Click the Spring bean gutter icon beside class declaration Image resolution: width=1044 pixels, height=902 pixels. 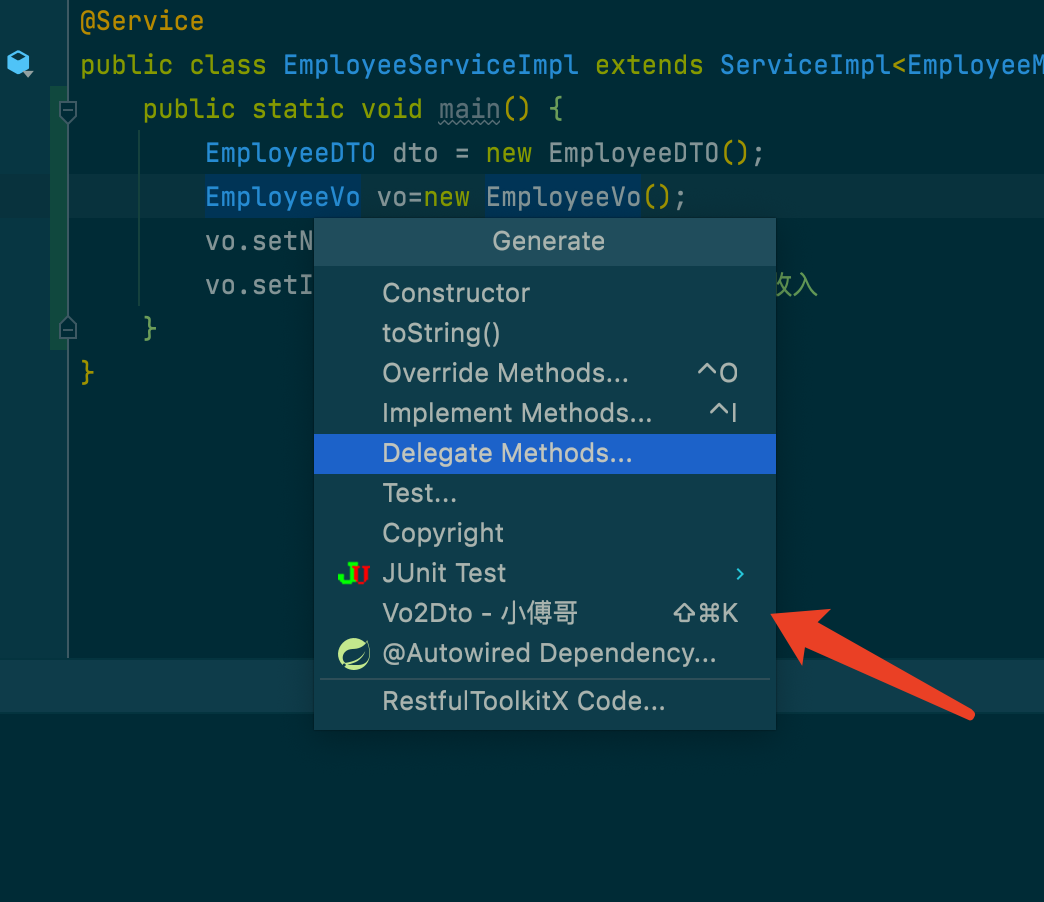(19, 65)
